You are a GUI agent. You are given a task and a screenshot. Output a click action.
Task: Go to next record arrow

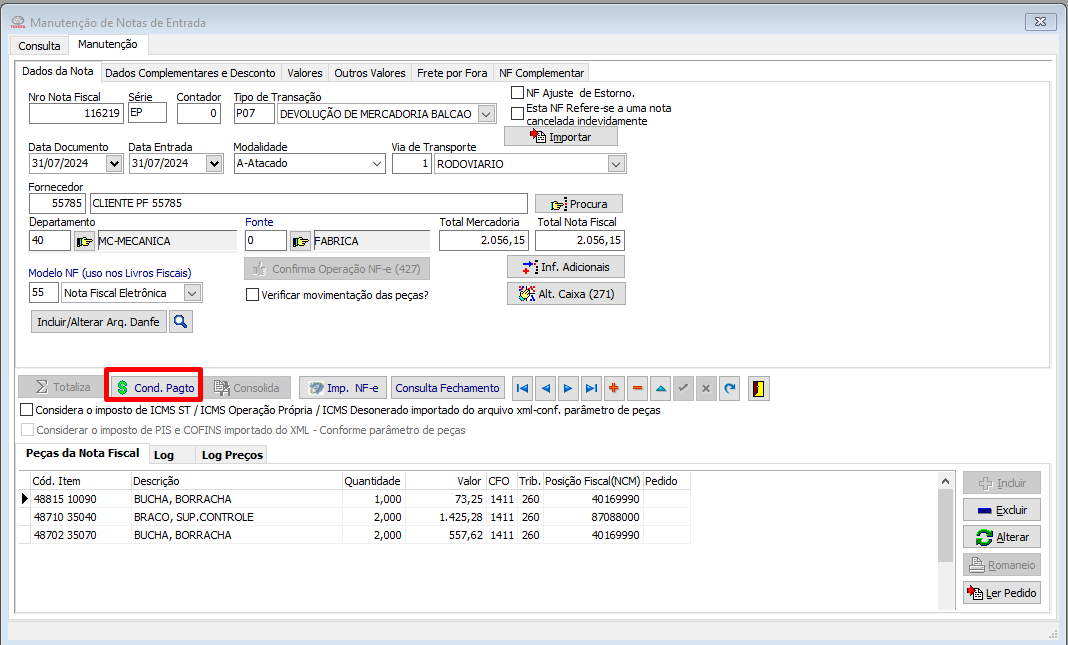tap(568, 388)
